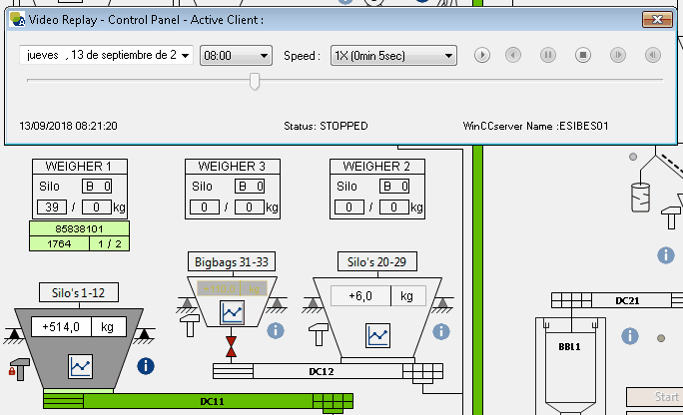Click dark blue info icon beside Silo's 1-12 hopper

[x=146, y=366]
